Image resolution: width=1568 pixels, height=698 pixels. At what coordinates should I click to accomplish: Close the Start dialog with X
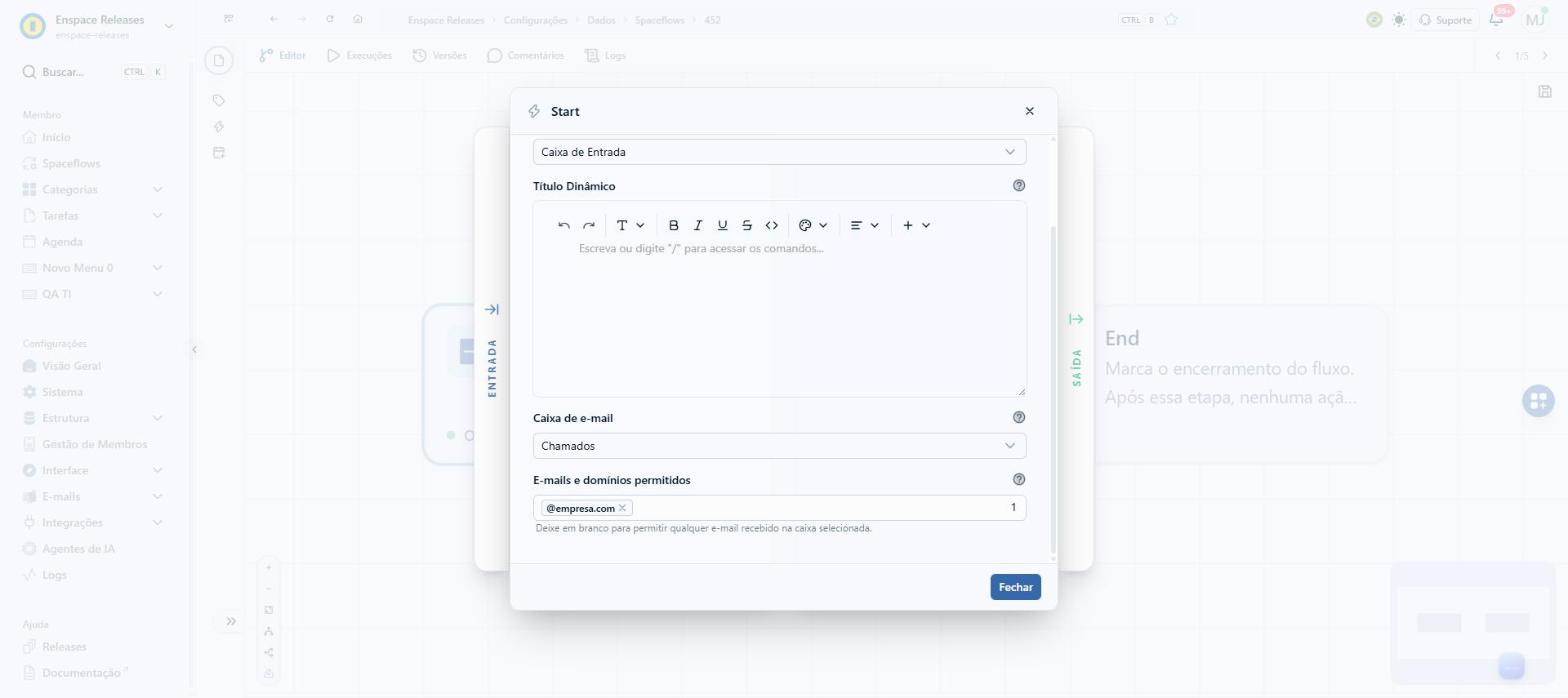[x=1029, y=112]
